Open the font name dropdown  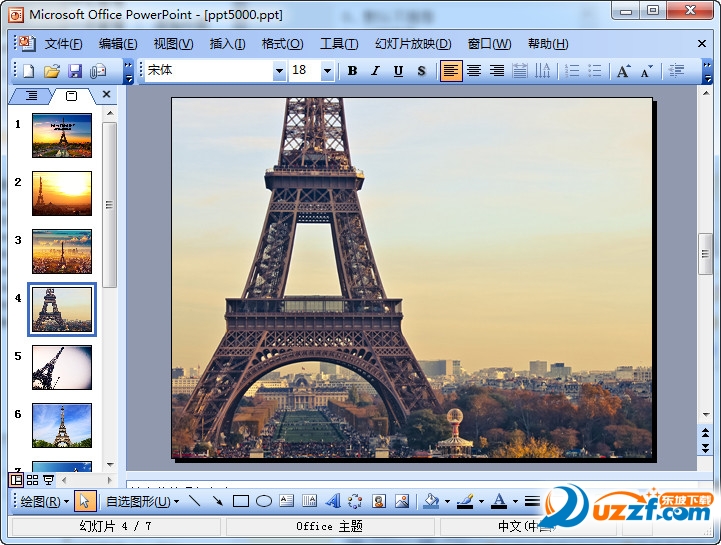click(279, 71)
